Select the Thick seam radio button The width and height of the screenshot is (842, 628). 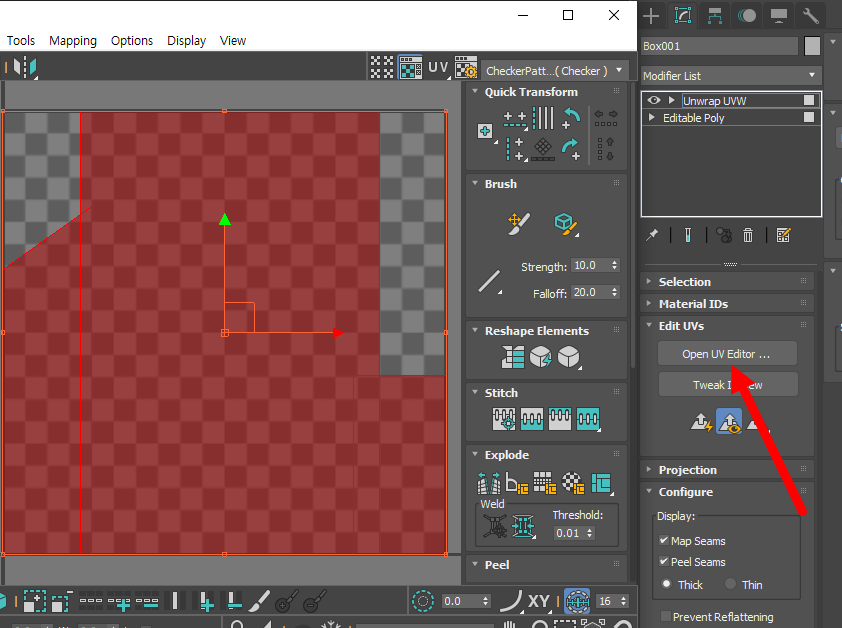666,583
